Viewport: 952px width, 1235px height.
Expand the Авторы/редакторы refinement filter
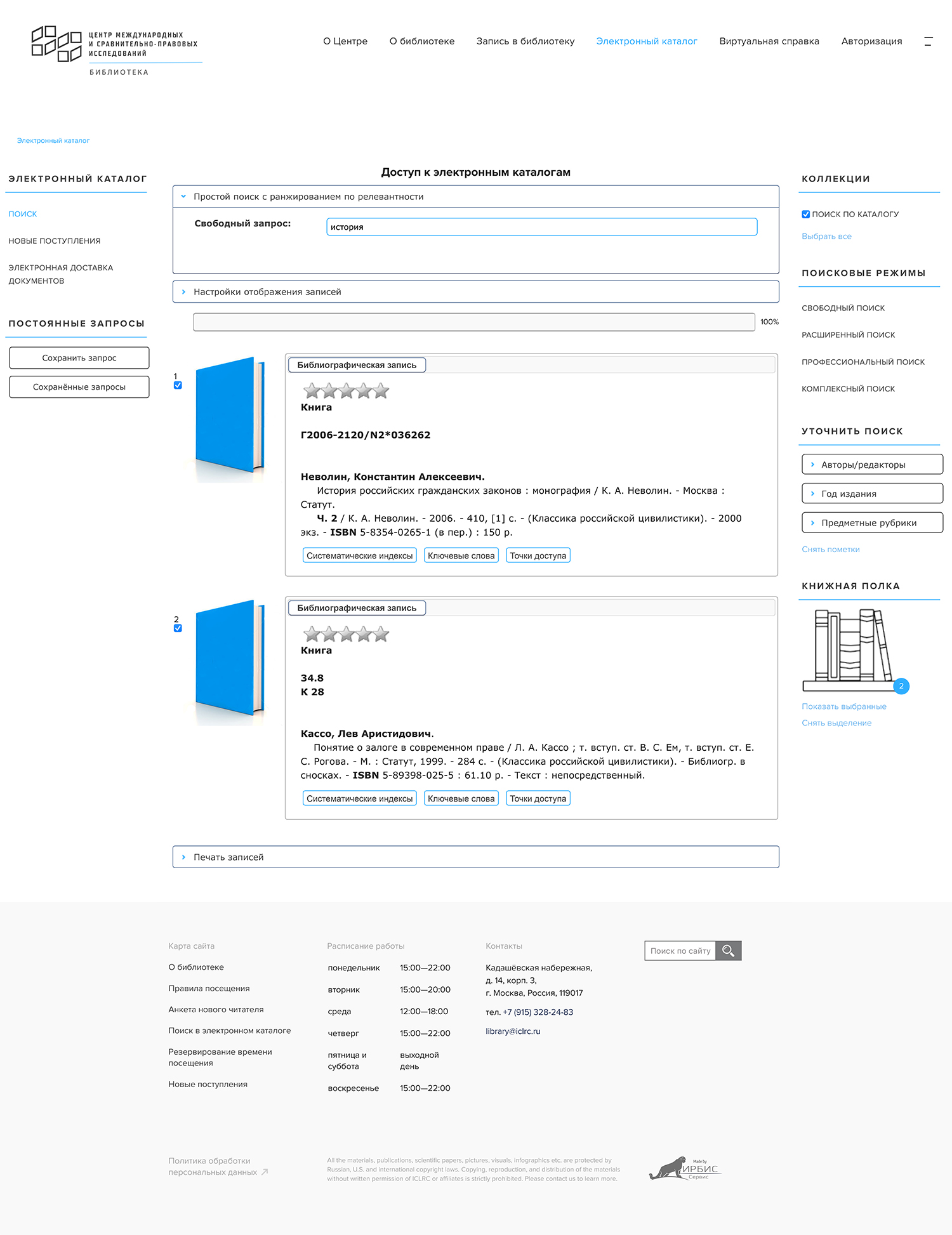pyautogui.click(x=863, y=465)
